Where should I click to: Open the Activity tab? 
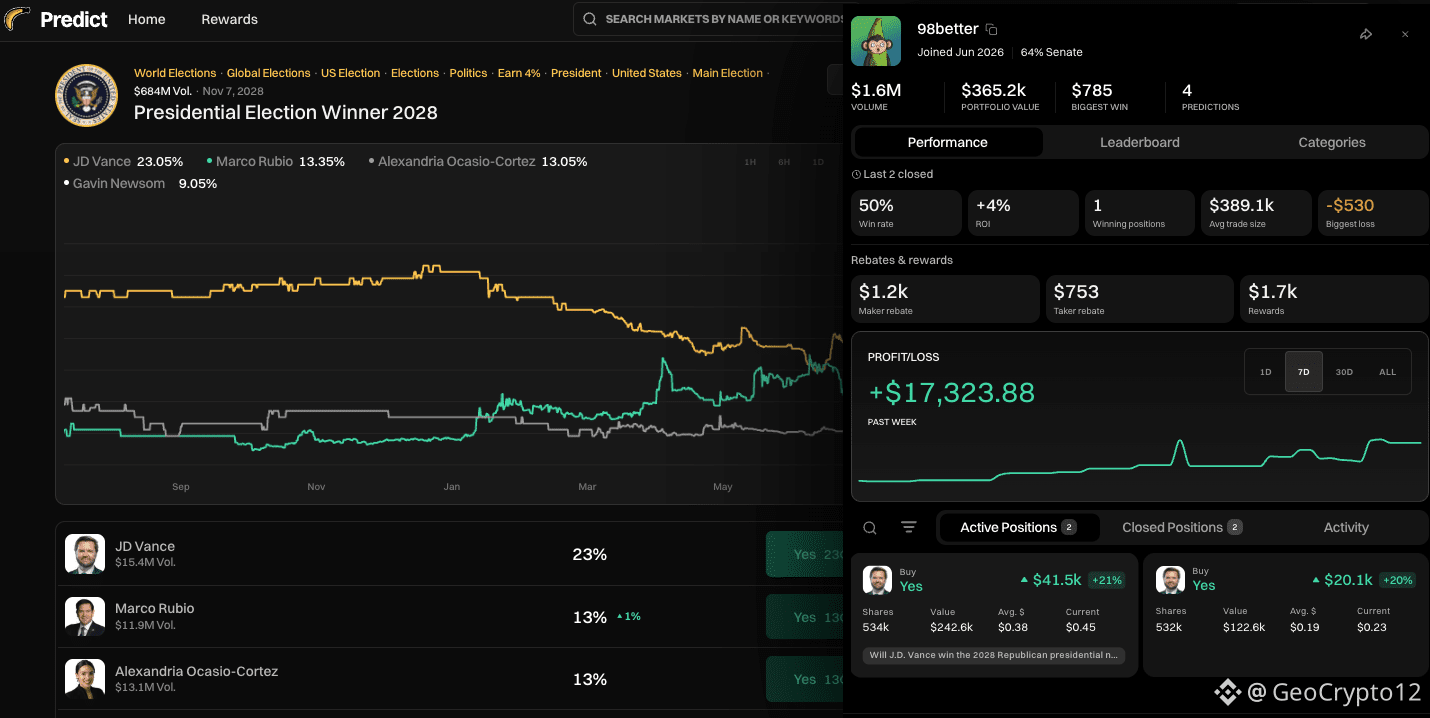click(x=1346, y=527)
